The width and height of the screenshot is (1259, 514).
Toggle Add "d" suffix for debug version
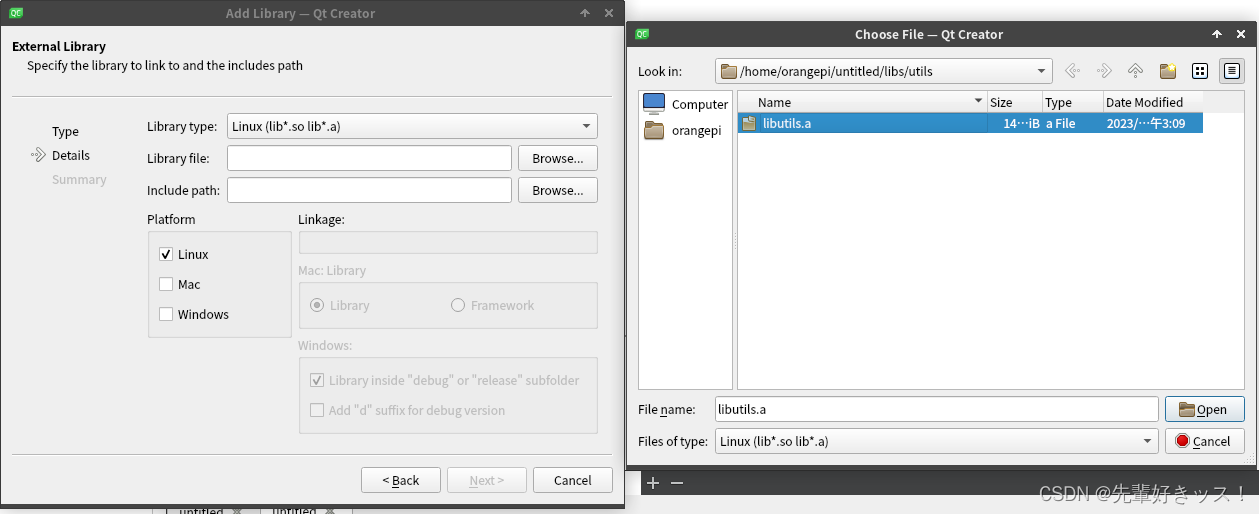[317, 410]
